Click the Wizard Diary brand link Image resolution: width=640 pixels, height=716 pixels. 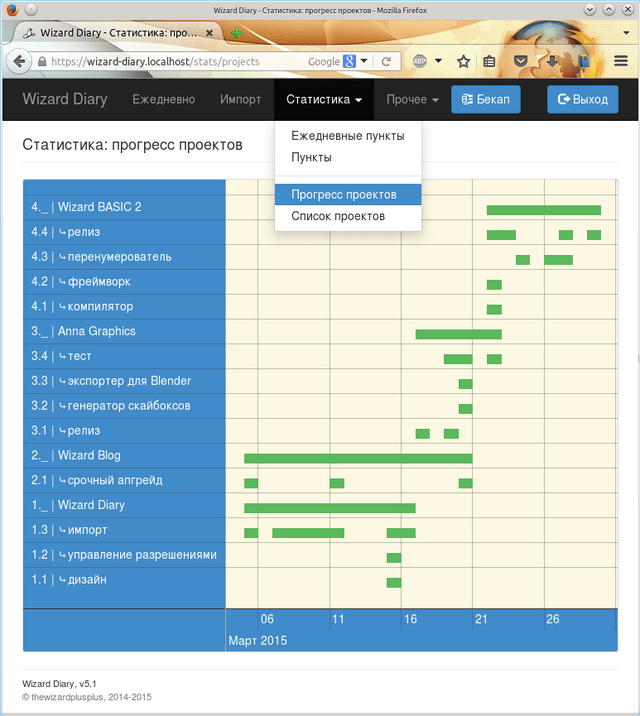click(65, 99)
